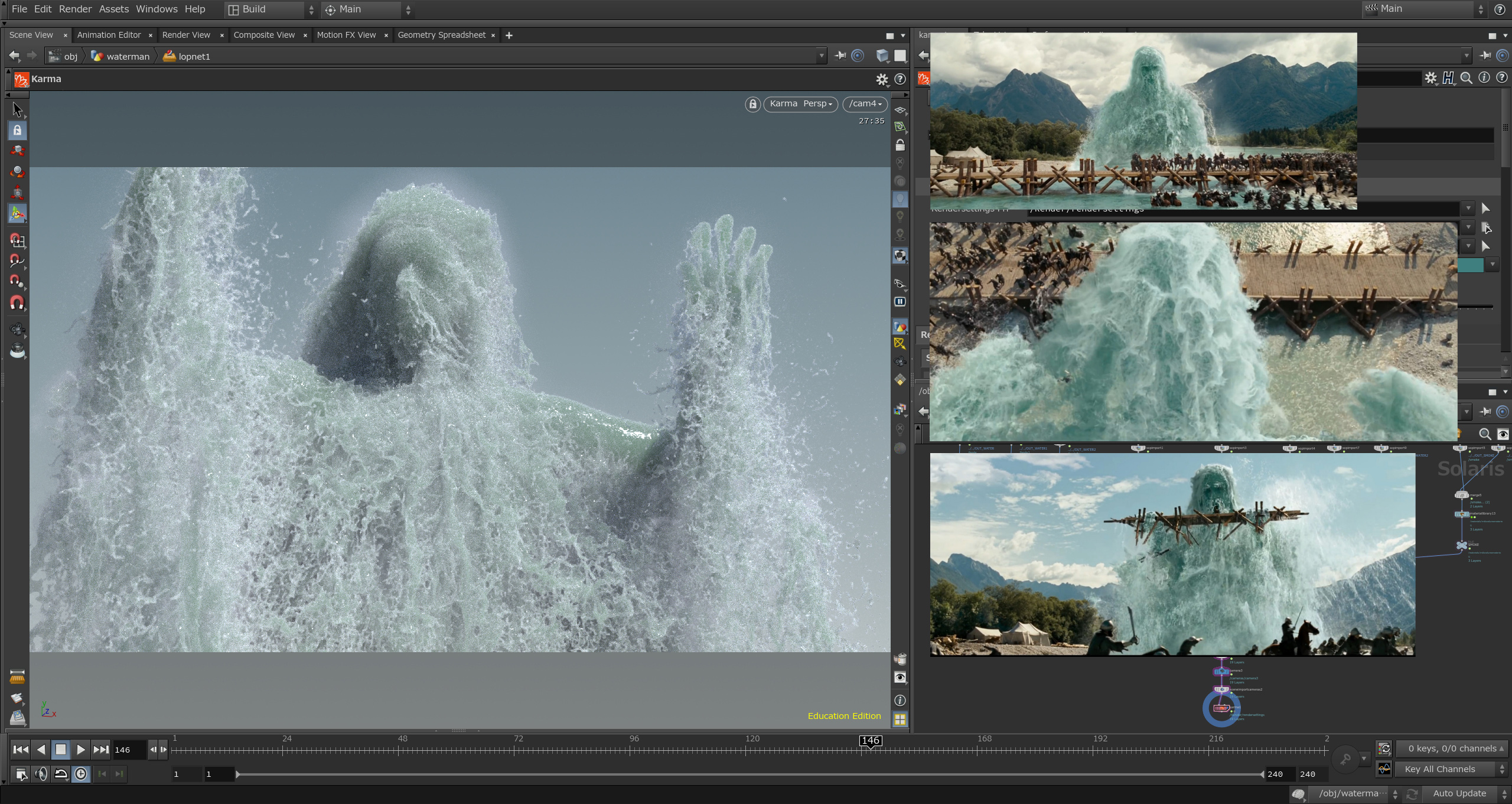Open the Karma viewport display options gear

(882, 79)
